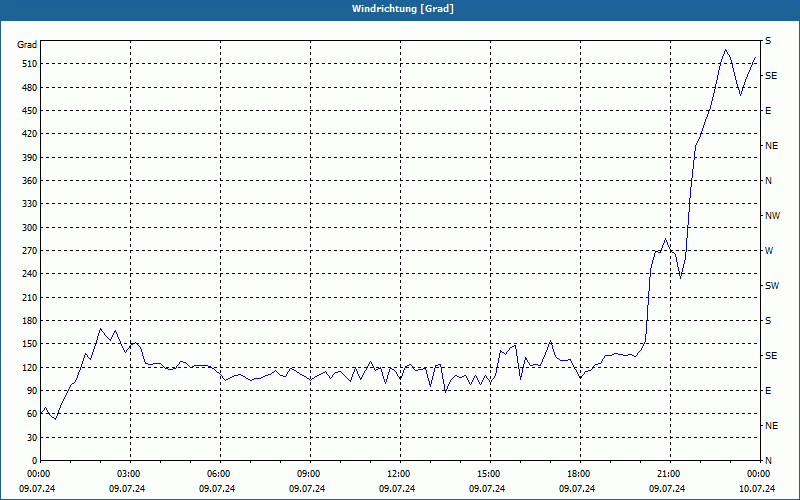Select the 510 y-axis value

click(x=30, y=64)
